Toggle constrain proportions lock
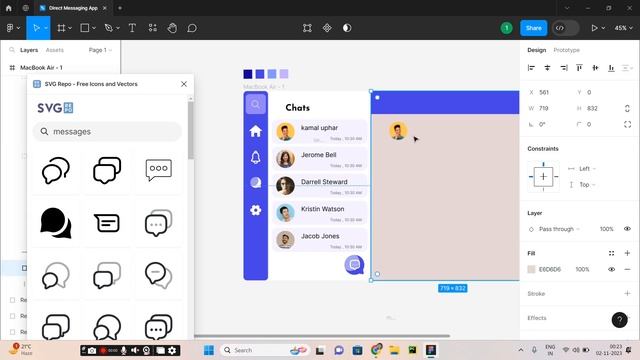 (x=627, y=108)
